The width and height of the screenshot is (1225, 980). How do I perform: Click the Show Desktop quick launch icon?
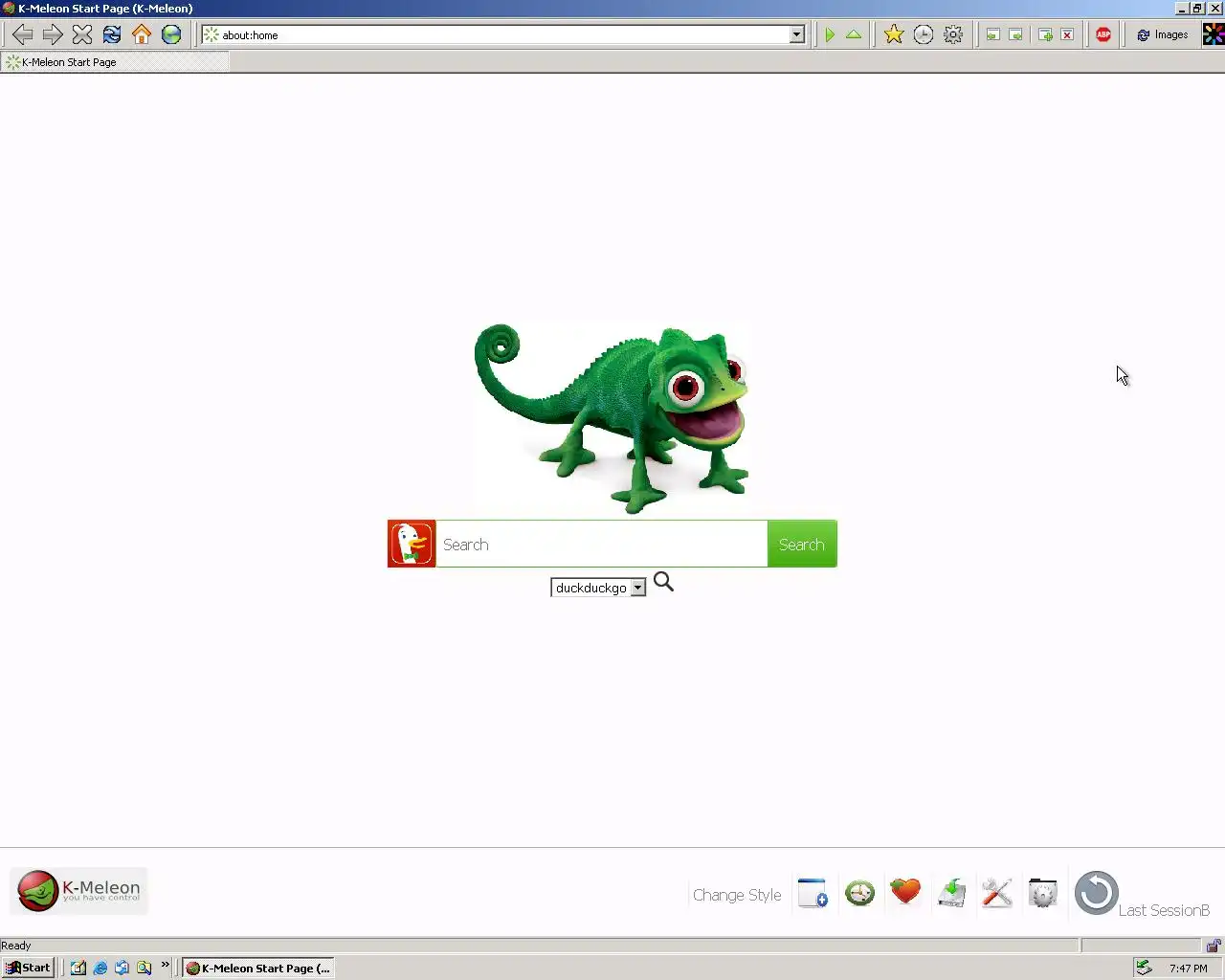(78, 968)
